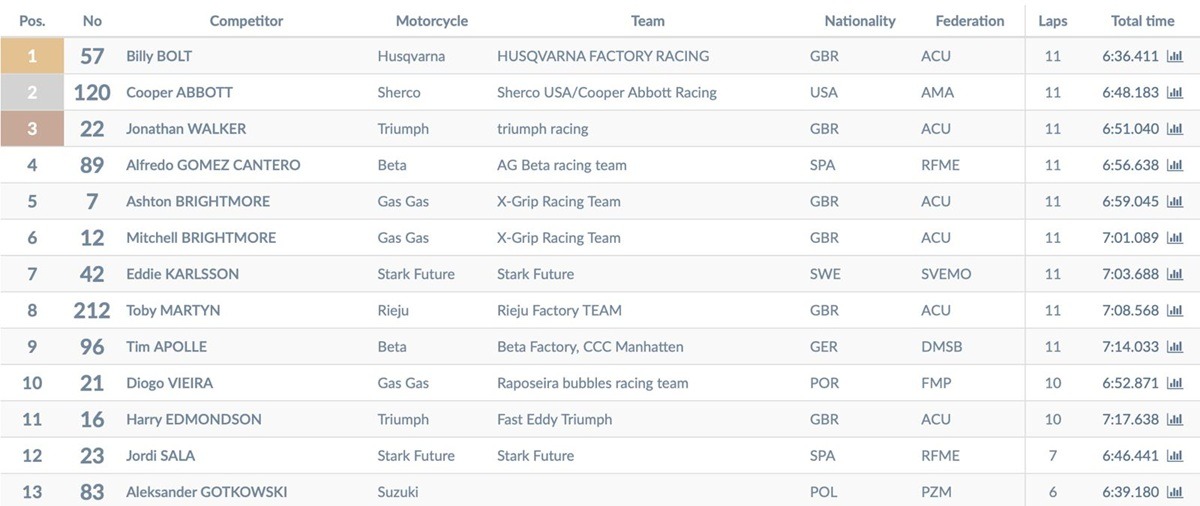Click the gold position 1 badge

point(32,56)
